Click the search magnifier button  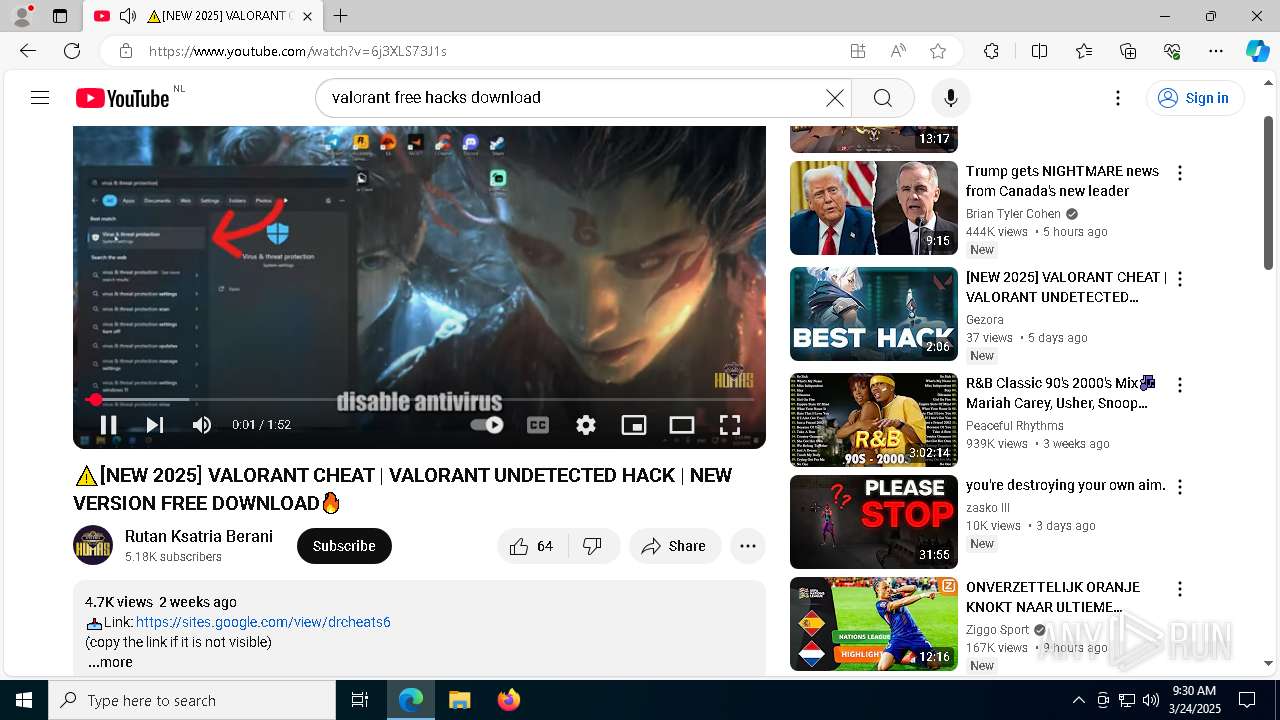pyautogui.click(x=882, y=98)
